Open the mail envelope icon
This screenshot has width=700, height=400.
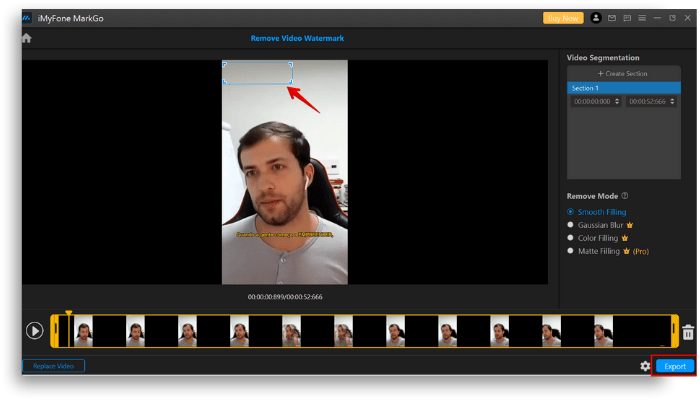612,18
